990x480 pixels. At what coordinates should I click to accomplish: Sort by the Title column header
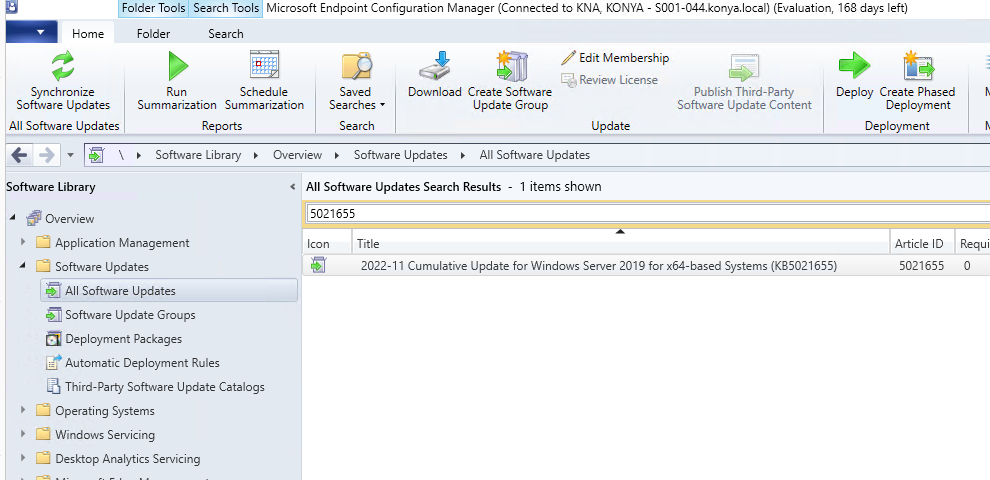(x=621, y=243)
